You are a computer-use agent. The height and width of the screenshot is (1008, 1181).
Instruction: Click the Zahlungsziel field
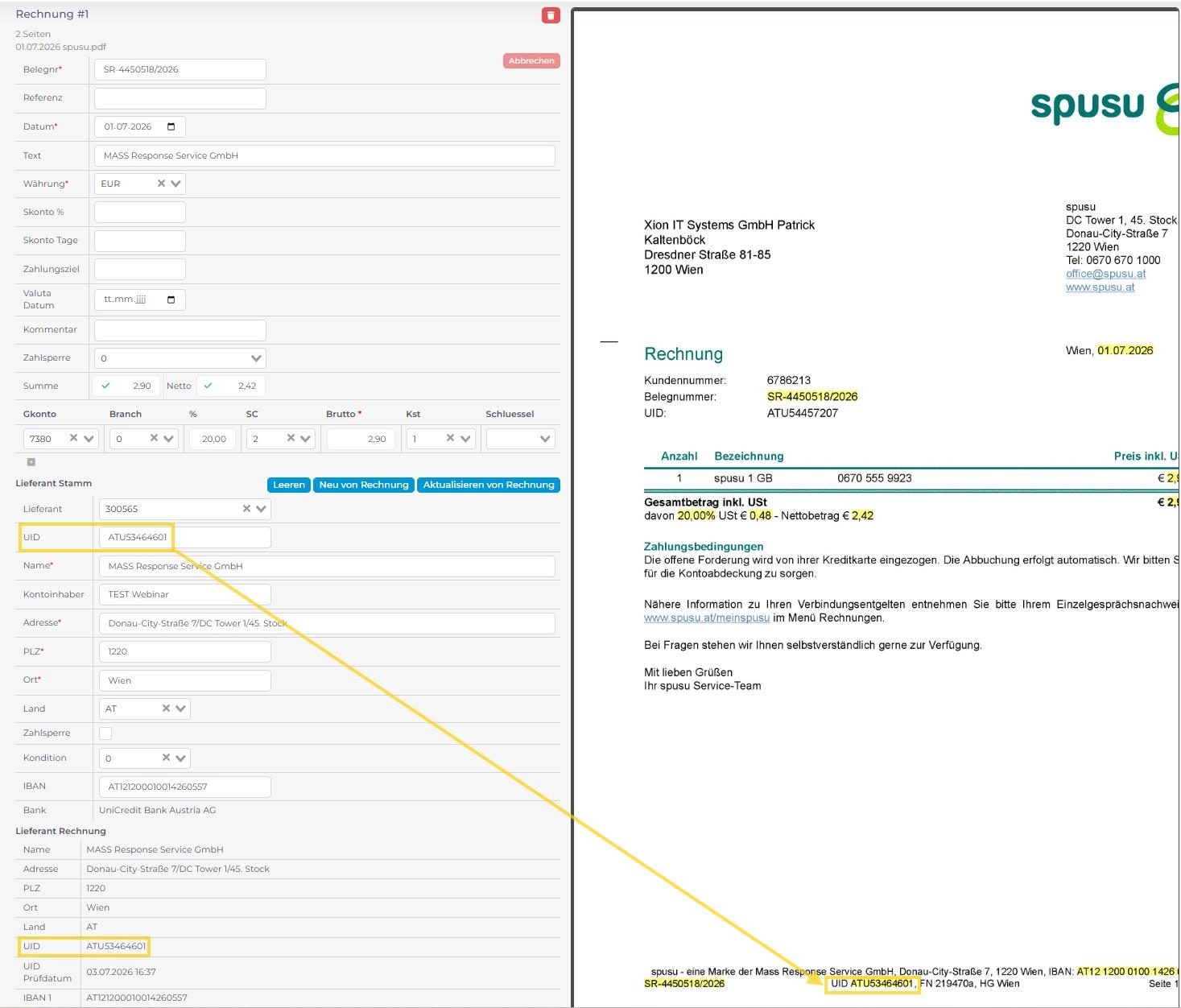pos(140,269)
